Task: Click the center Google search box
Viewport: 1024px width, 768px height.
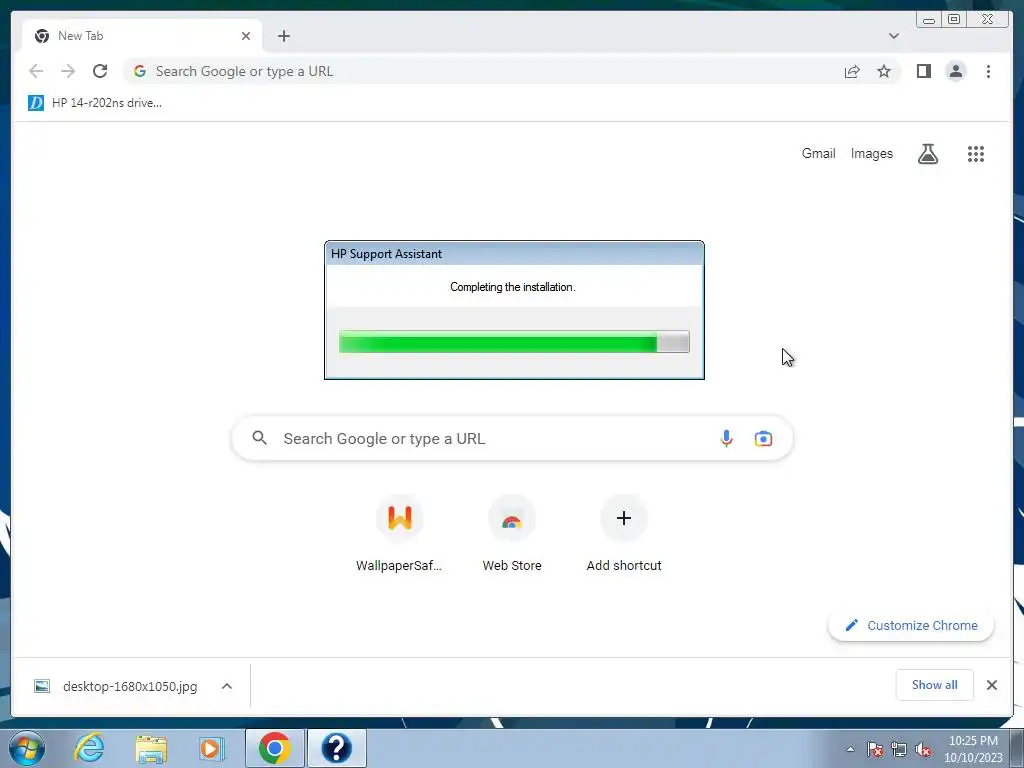Action: click(x=512, y=438)
